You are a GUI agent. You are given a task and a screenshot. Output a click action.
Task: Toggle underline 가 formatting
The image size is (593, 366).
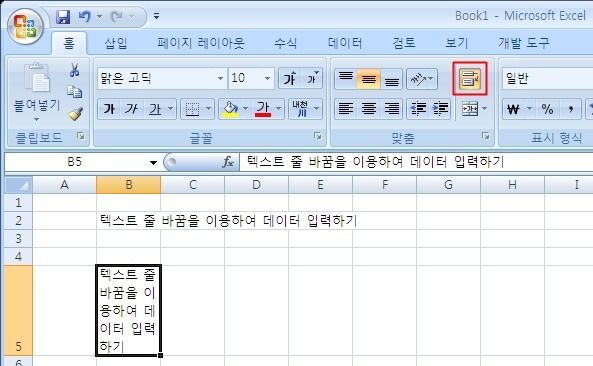coord(155,109)
